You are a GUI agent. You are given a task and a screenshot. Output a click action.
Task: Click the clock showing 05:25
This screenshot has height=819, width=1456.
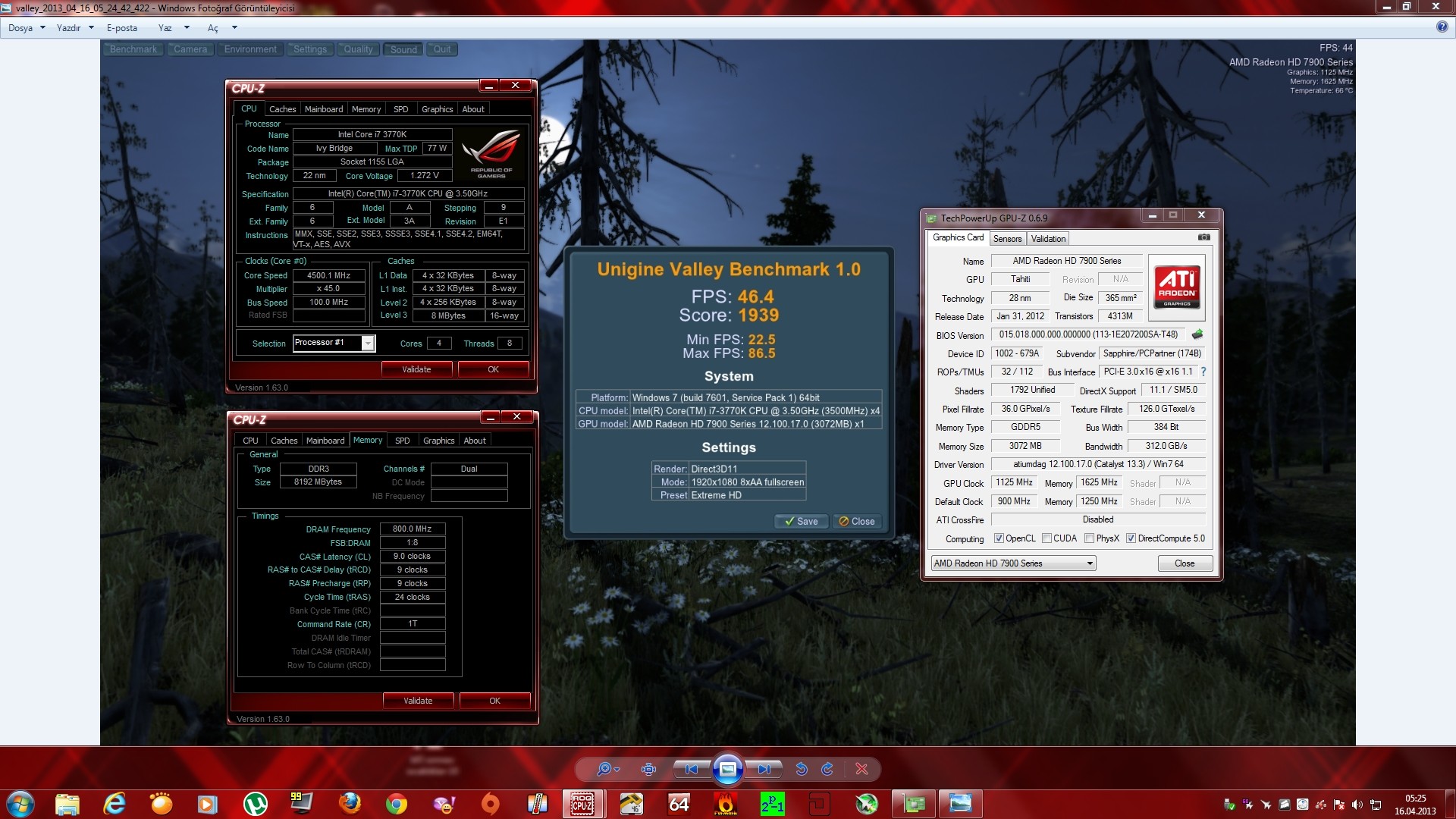click(1415, 799)
